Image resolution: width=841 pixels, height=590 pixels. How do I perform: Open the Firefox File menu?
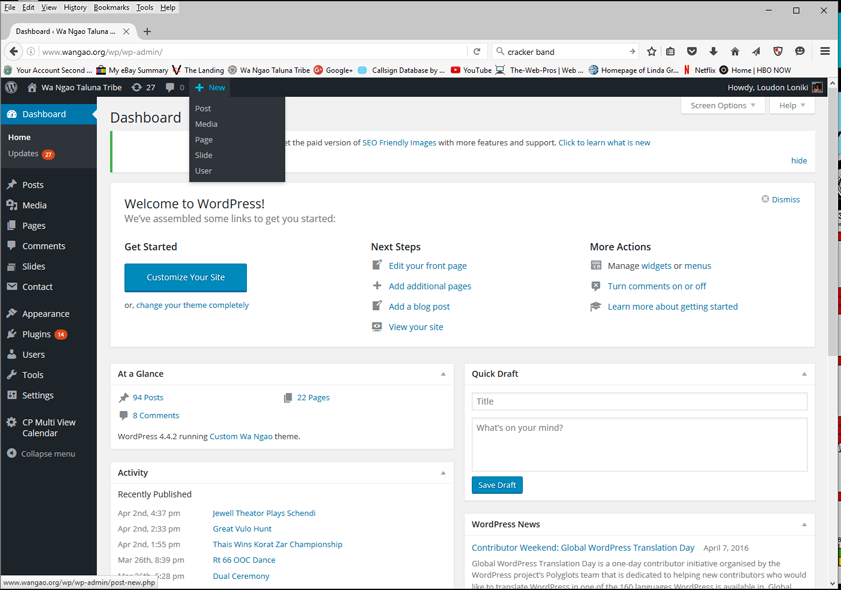(x=10, y=8)
